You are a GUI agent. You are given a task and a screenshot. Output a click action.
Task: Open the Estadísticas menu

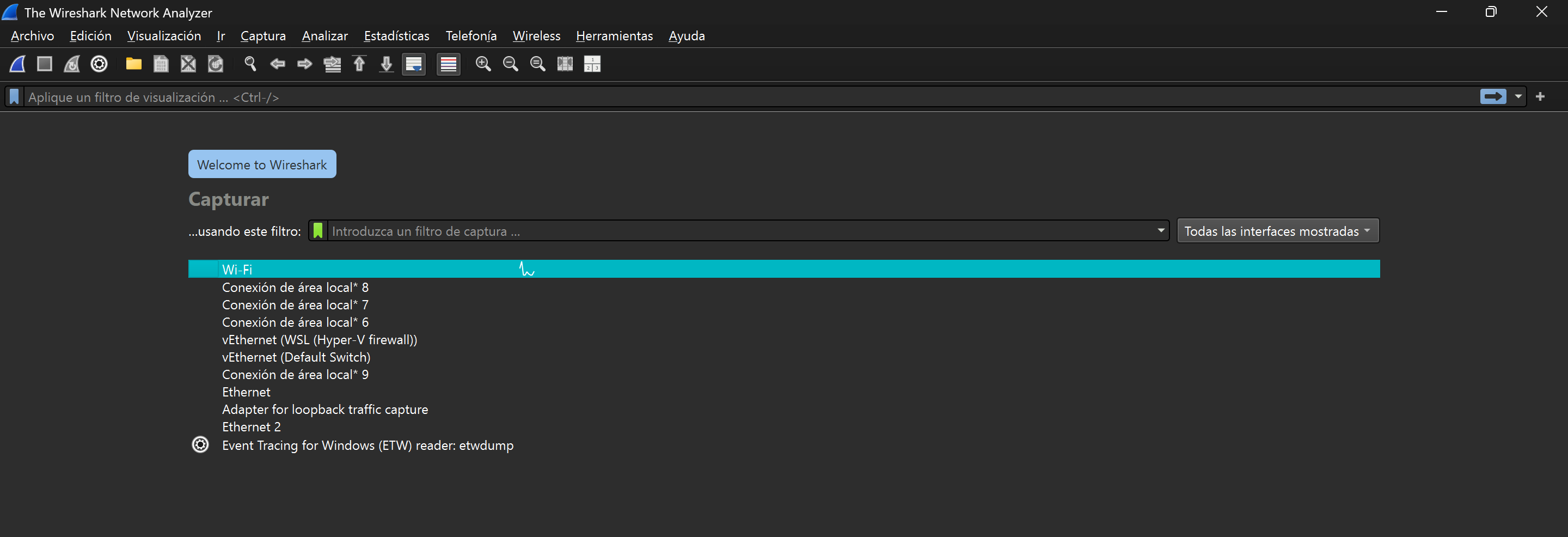[x=396, y=36]
